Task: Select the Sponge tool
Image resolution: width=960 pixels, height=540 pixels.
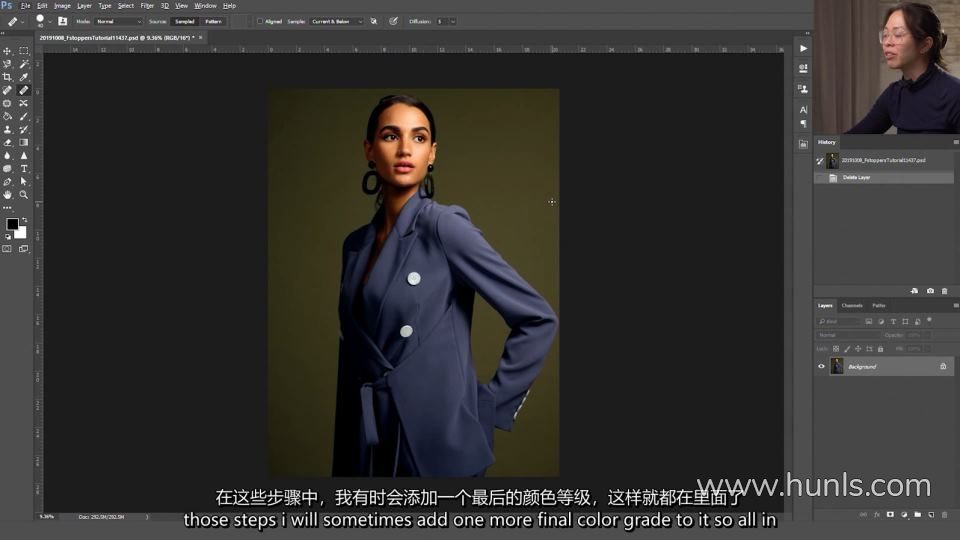Action: [7, 169]
